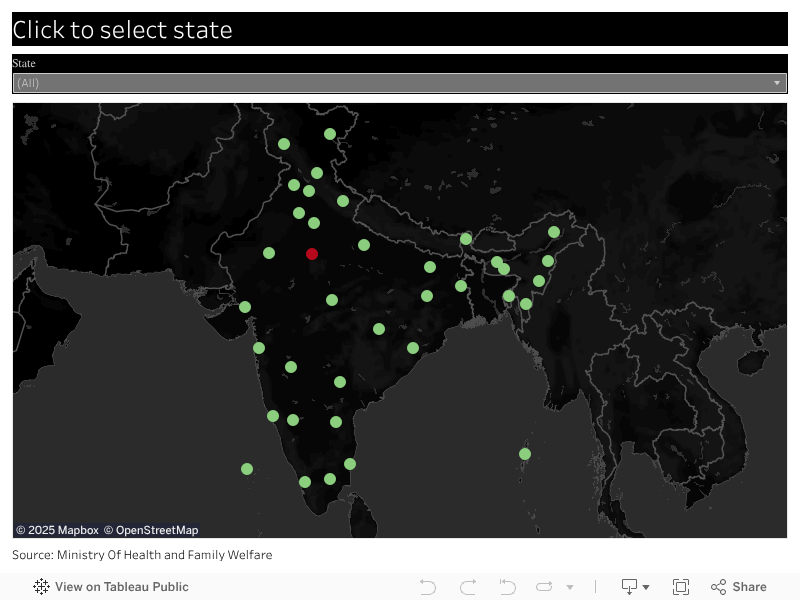800x600 pixels.
Task: Click the red dot on the map
Action: pyautogui.click(x=312, y=255)
